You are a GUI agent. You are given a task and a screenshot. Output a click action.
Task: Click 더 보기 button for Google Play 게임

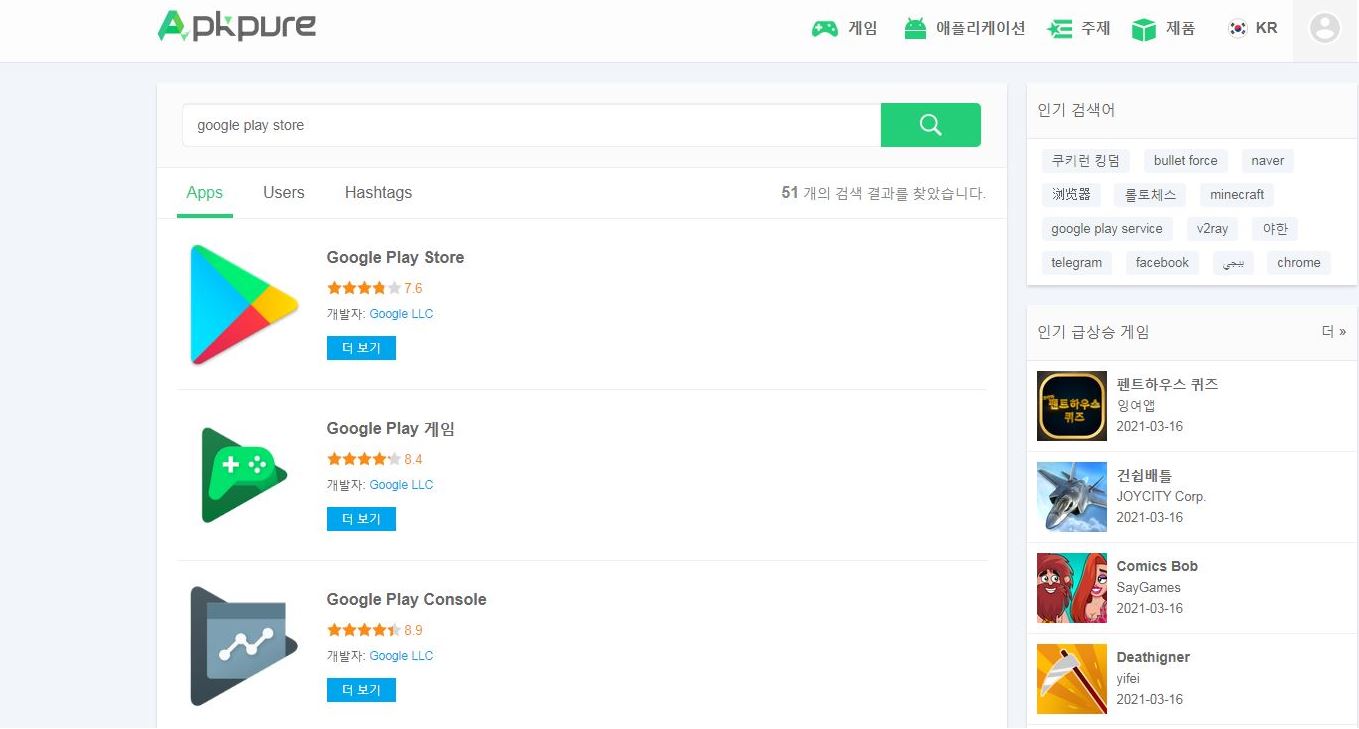tap(361, 519)
